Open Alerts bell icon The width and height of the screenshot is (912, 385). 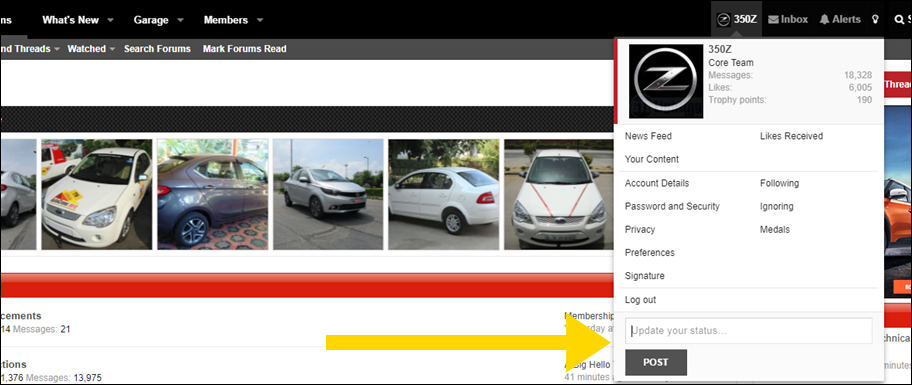(x=824, y=19)
